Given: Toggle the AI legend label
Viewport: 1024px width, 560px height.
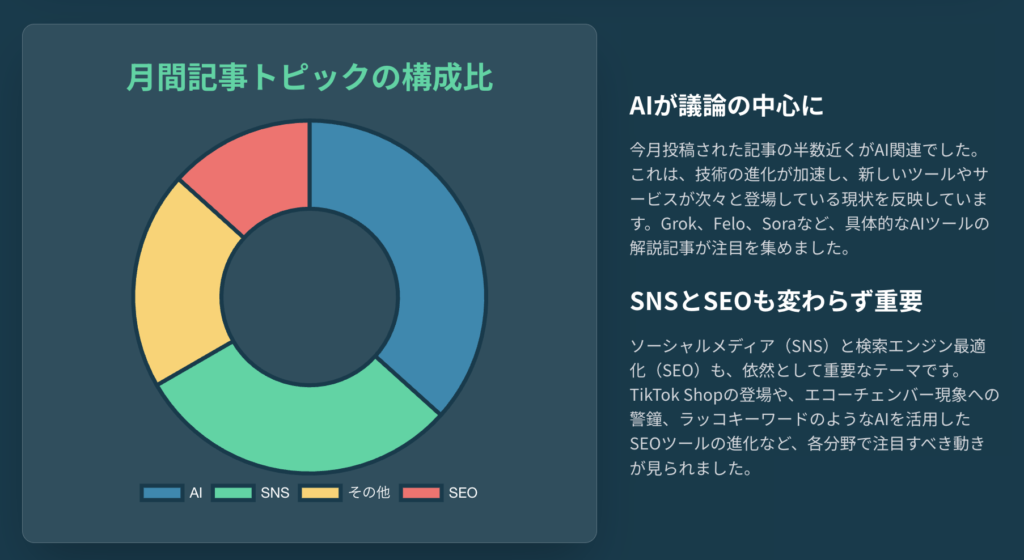Looking at the screenshot, I should (196, 493).
